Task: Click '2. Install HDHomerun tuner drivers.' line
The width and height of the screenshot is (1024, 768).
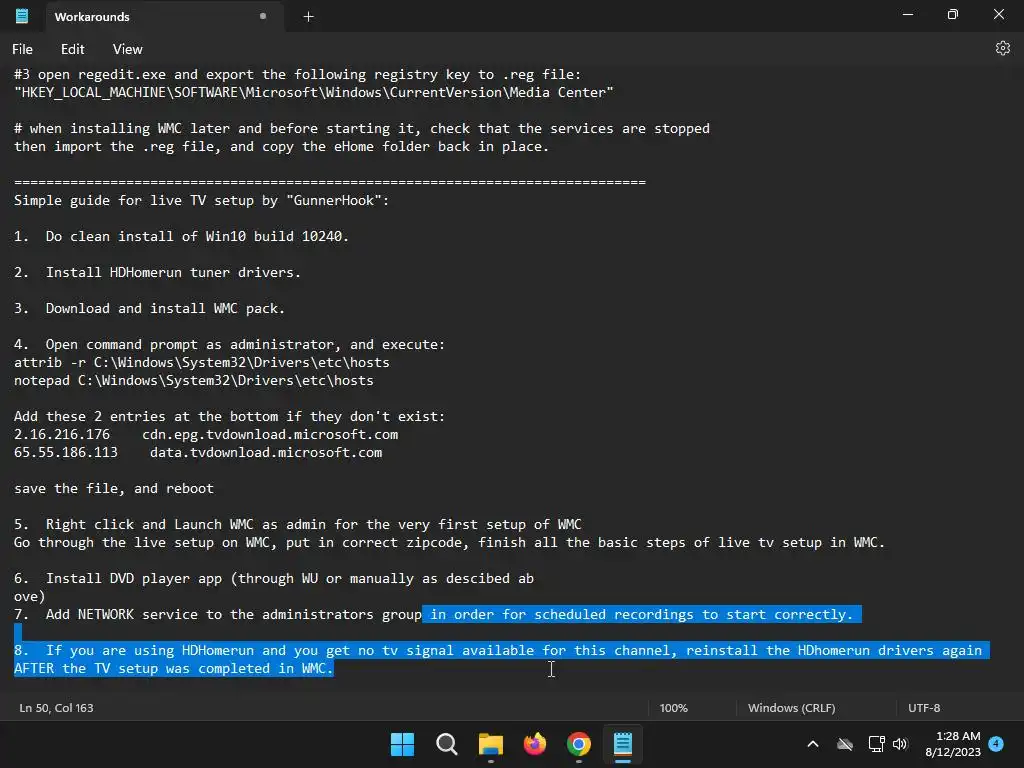Action: coord(157,272)
